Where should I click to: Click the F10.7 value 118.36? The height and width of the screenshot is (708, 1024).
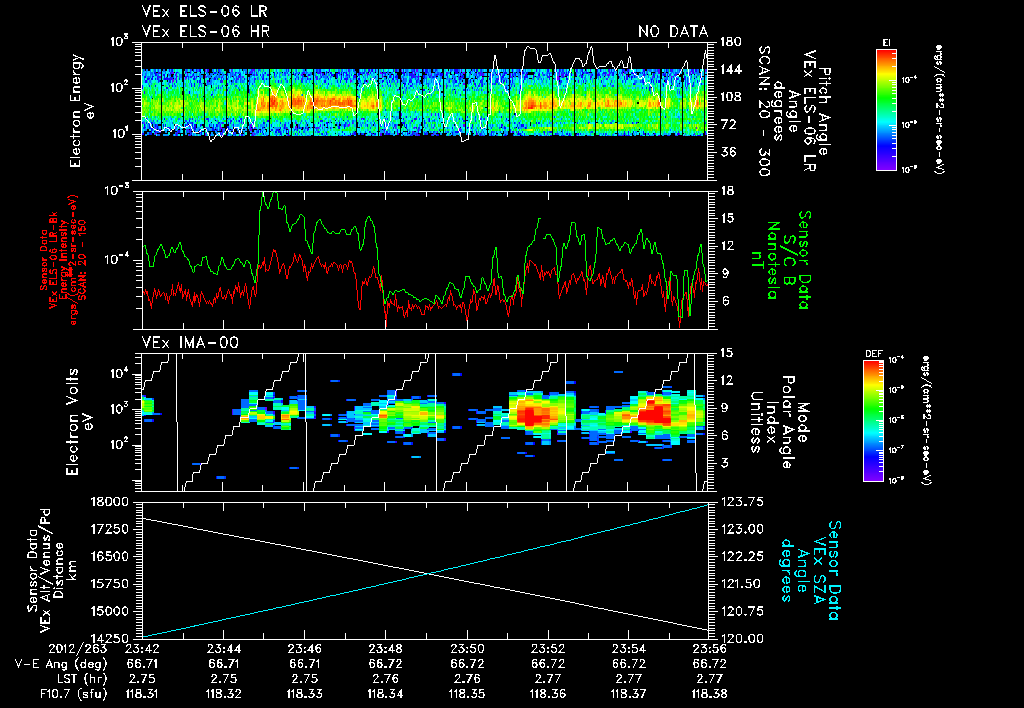pos(547,694)
